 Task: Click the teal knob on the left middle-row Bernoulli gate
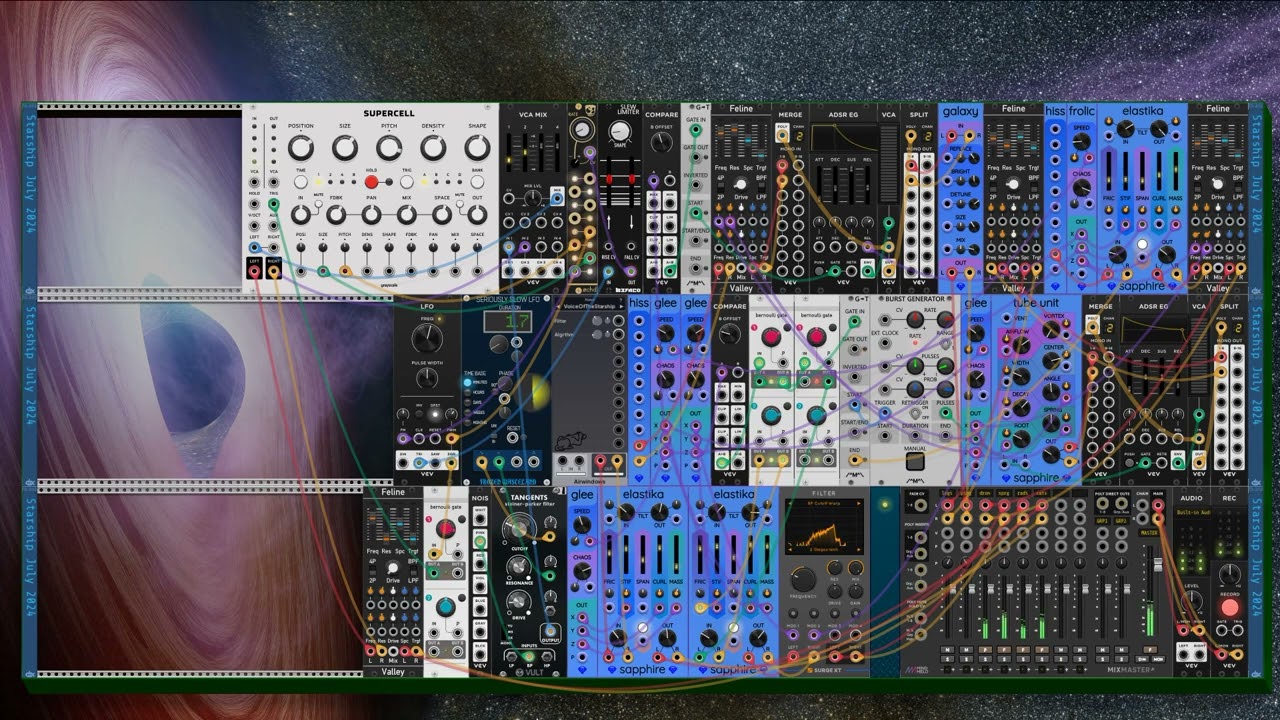[771, 415]
